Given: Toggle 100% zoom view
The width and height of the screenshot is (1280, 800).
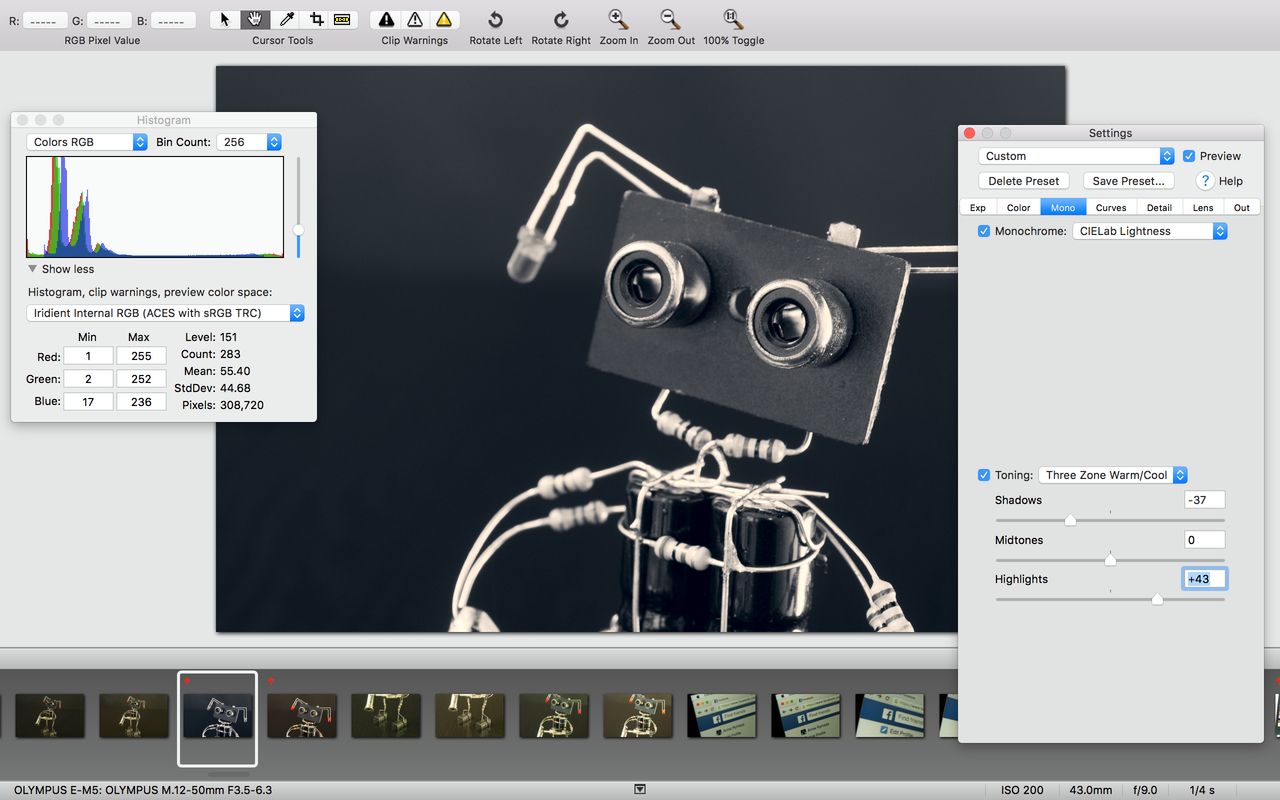Looking at the screenshot, I should click(733, 19).
